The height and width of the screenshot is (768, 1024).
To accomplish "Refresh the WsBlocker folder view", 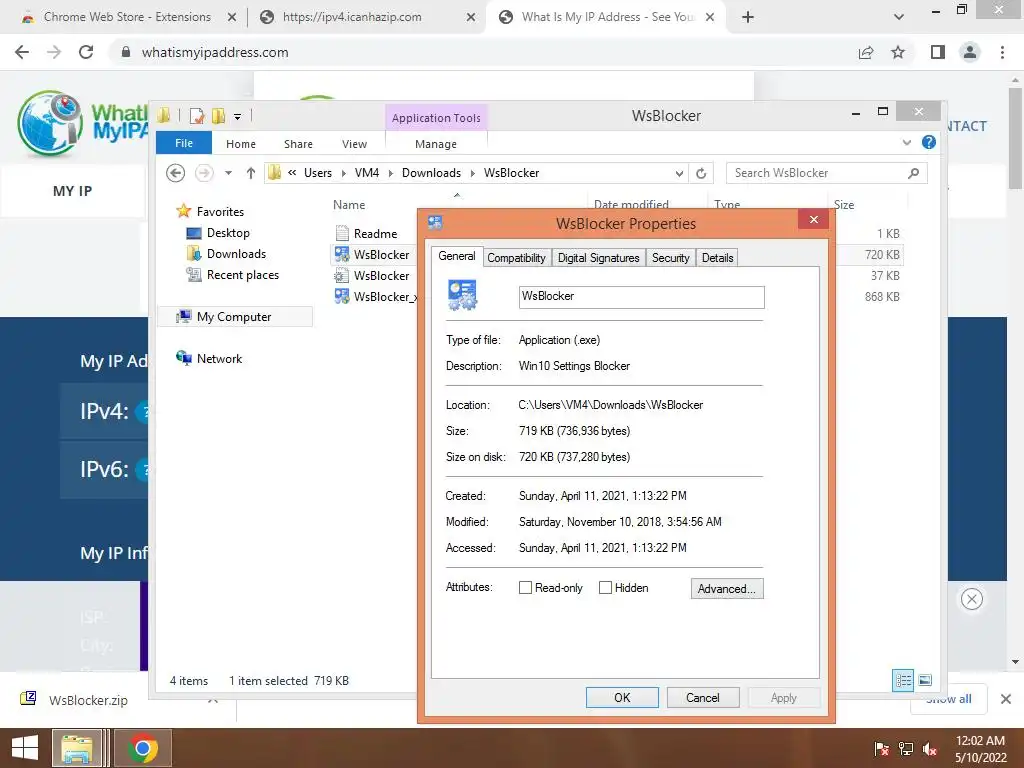I will click(x=701, y=173).
